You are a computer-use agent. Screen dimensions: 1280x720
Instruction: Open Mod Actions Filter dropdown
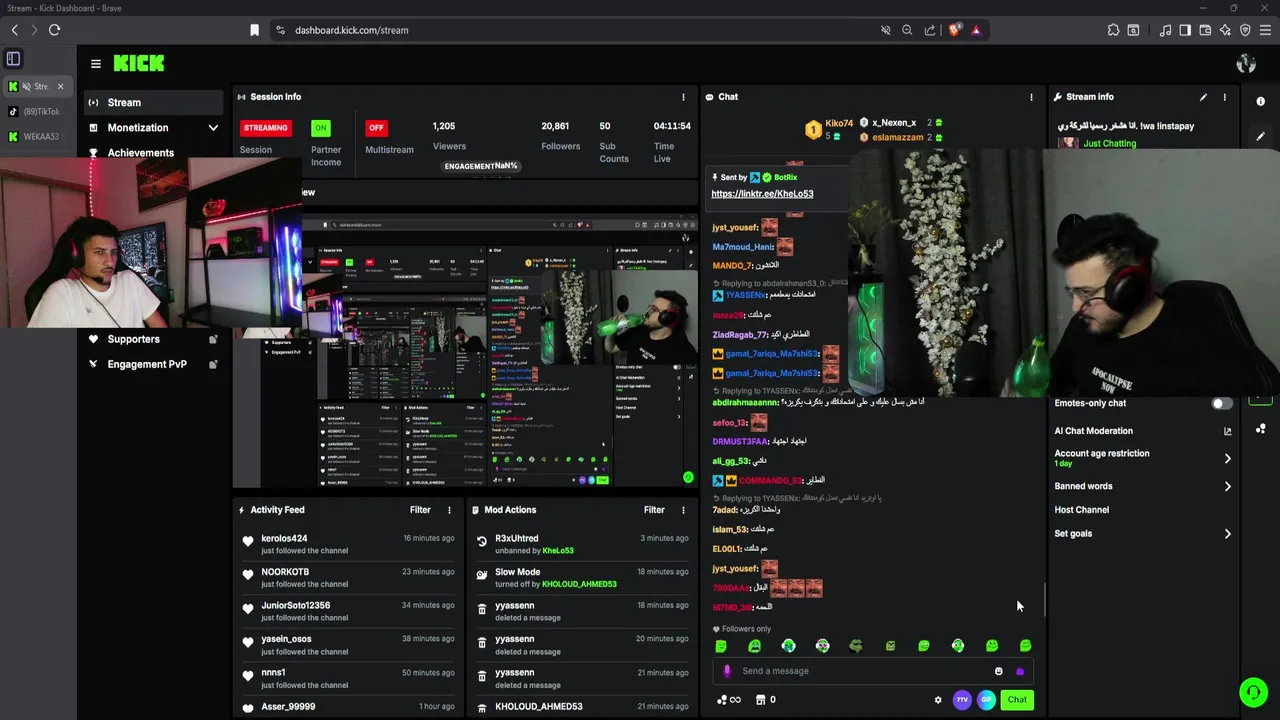coord(654,510)
